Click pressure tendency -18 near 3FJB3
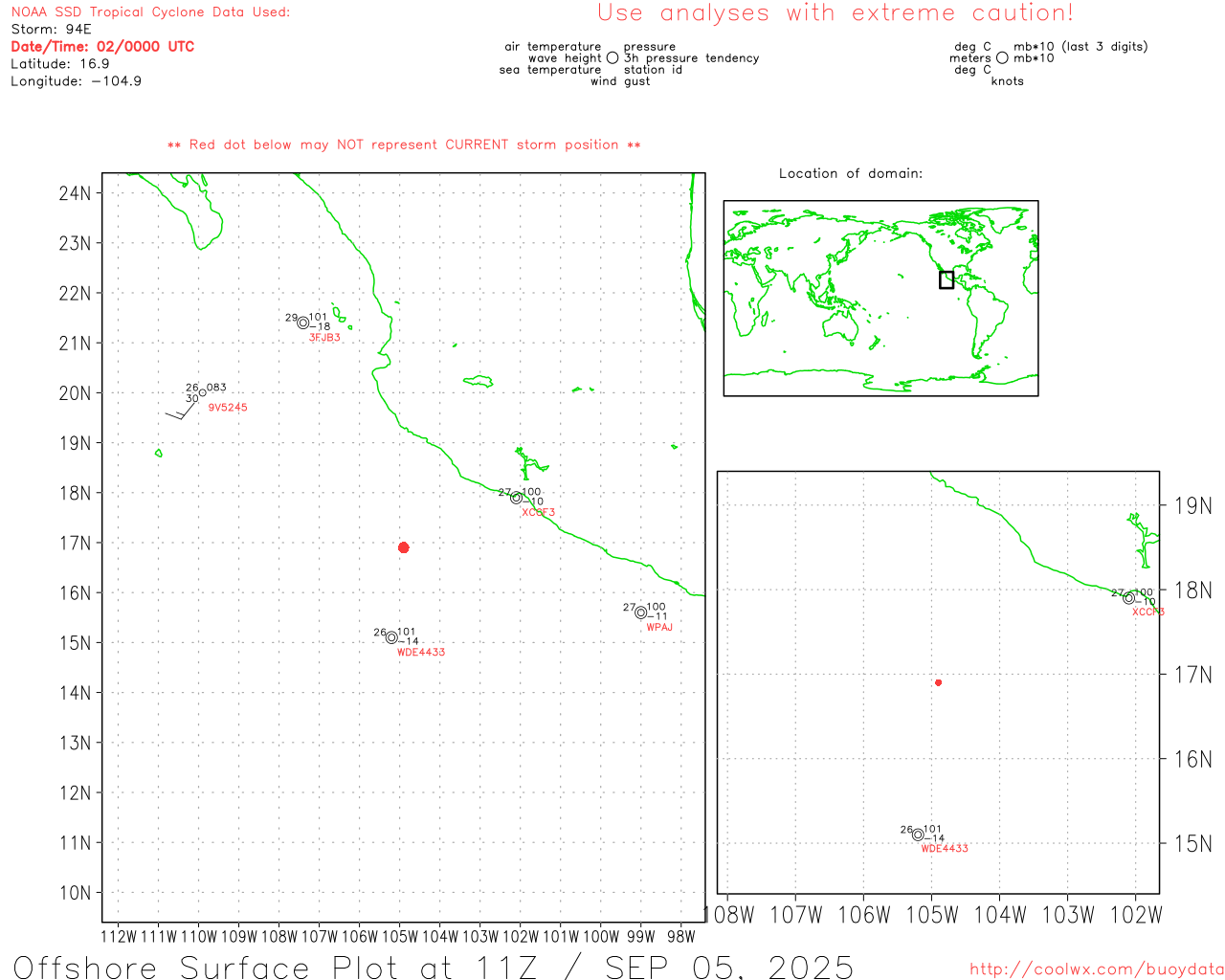 click(320, 327)
